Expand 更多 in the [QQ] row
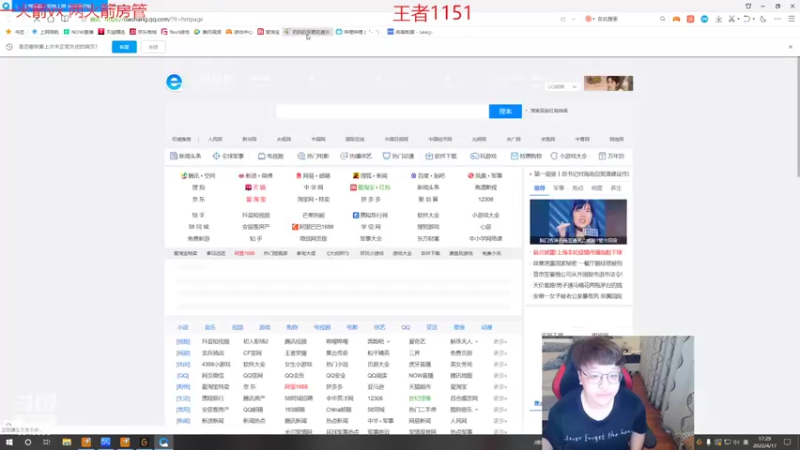This screenshot has height=450, width=800. click(500, 376)
